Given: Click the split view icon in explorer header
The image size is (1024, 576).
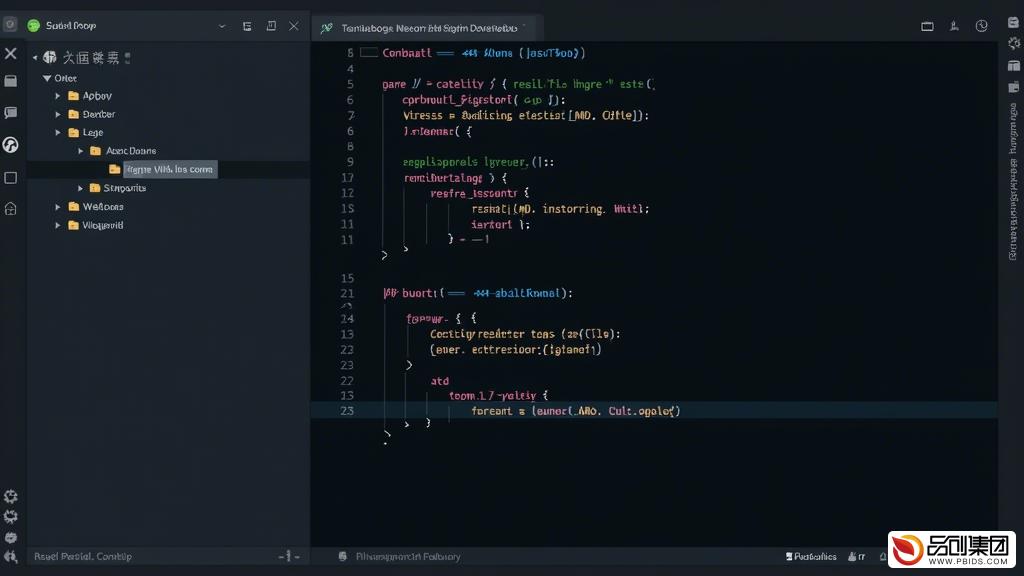Looking at the screenshot, I should [271, 26].
